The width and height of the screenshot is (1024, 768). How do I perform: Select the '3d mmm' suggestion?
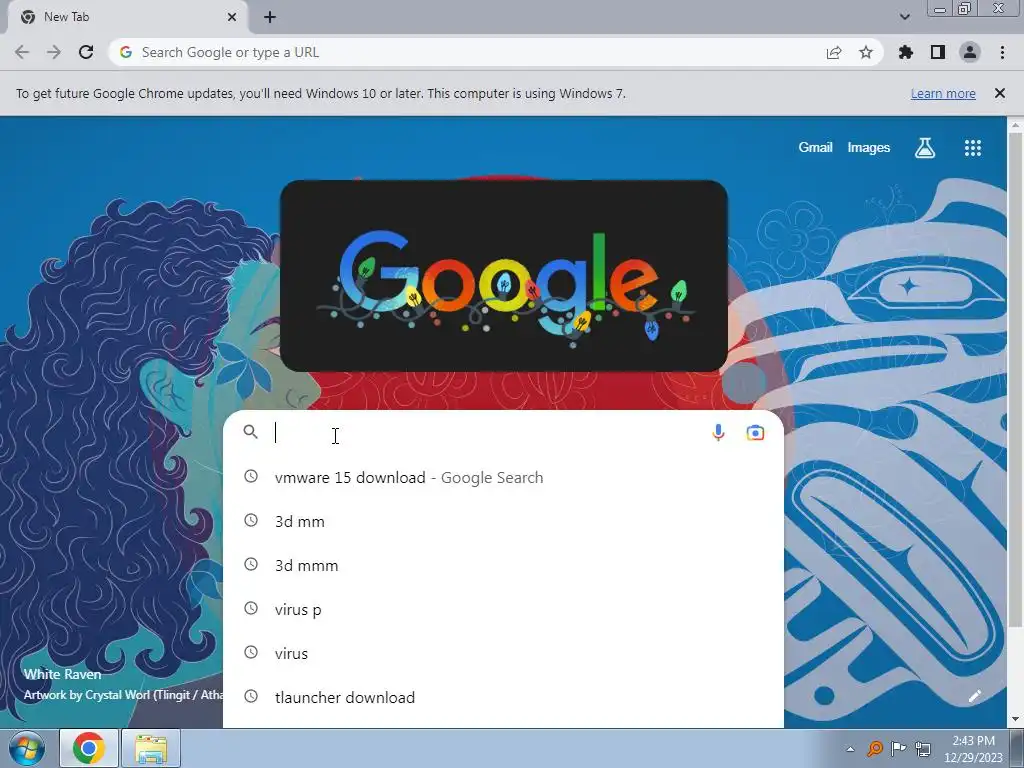point(503,566)
